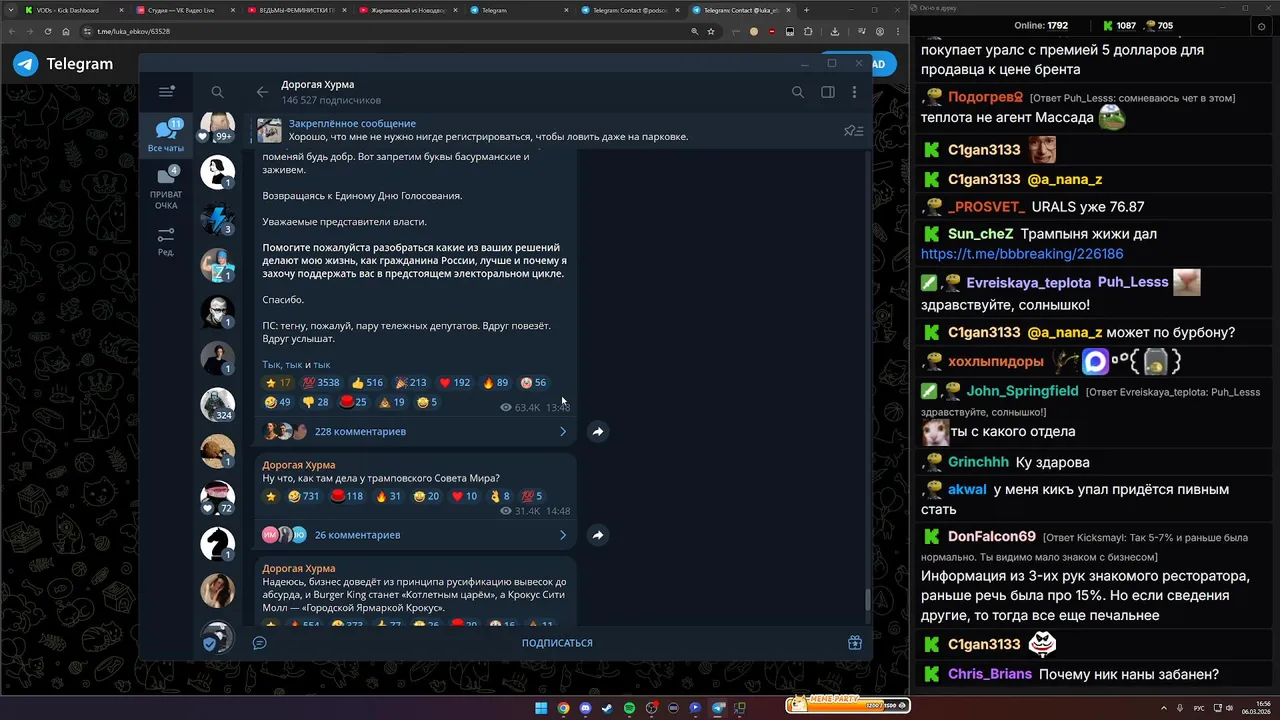Search inside the Дорогая Хурма channel
This screenshot has width=1280, height=720.
pos(797,92)
